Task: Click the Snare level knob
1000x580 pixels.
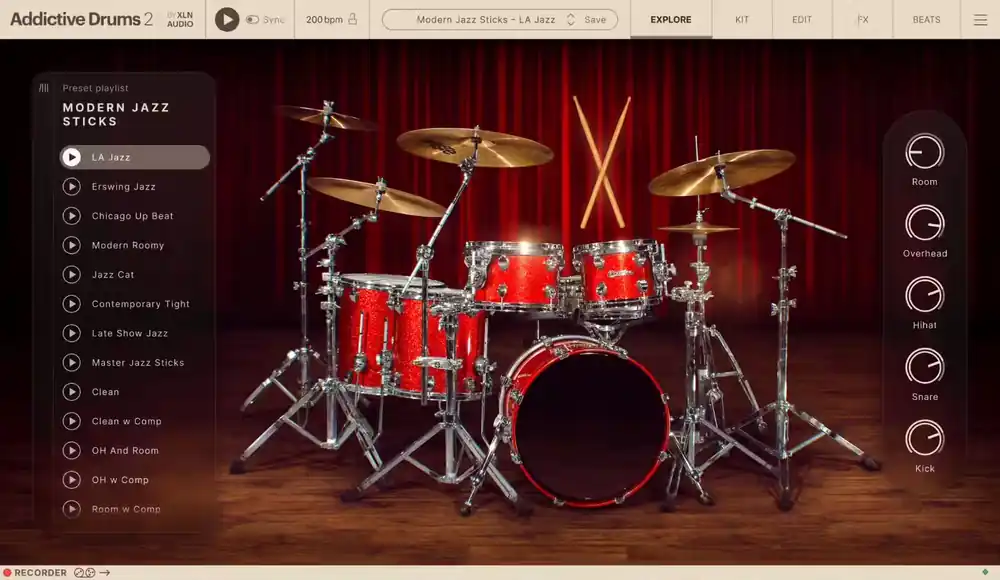Action: [x=924, y=367]
